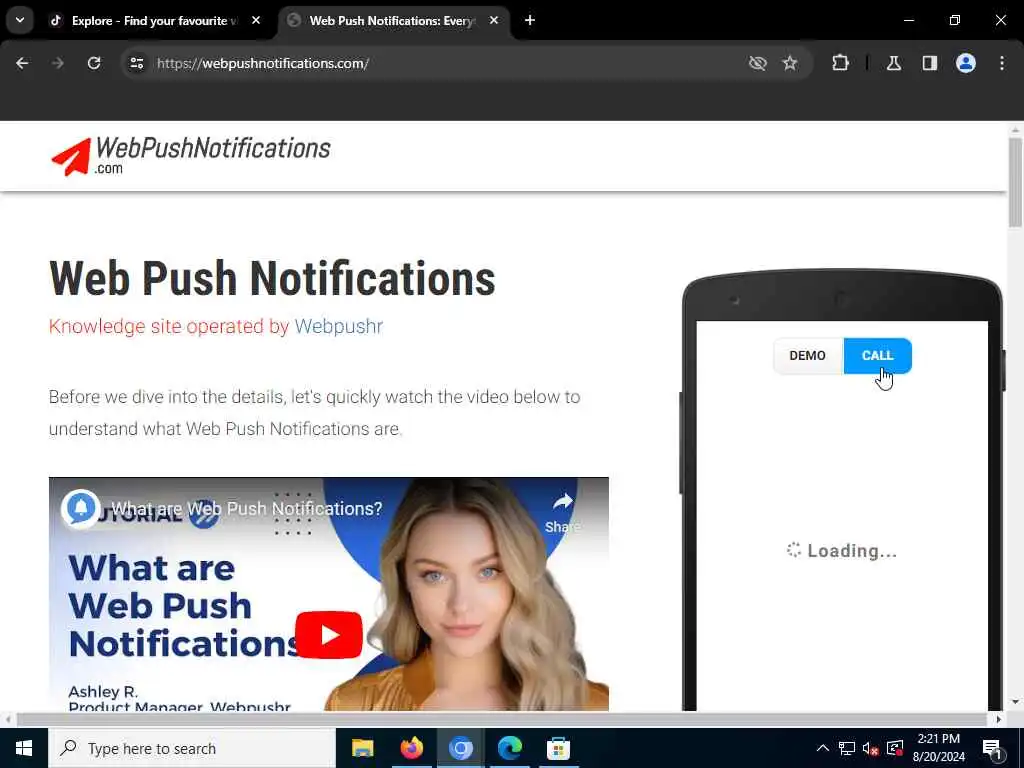Open the Windows Start menu

tap(24, 748)
